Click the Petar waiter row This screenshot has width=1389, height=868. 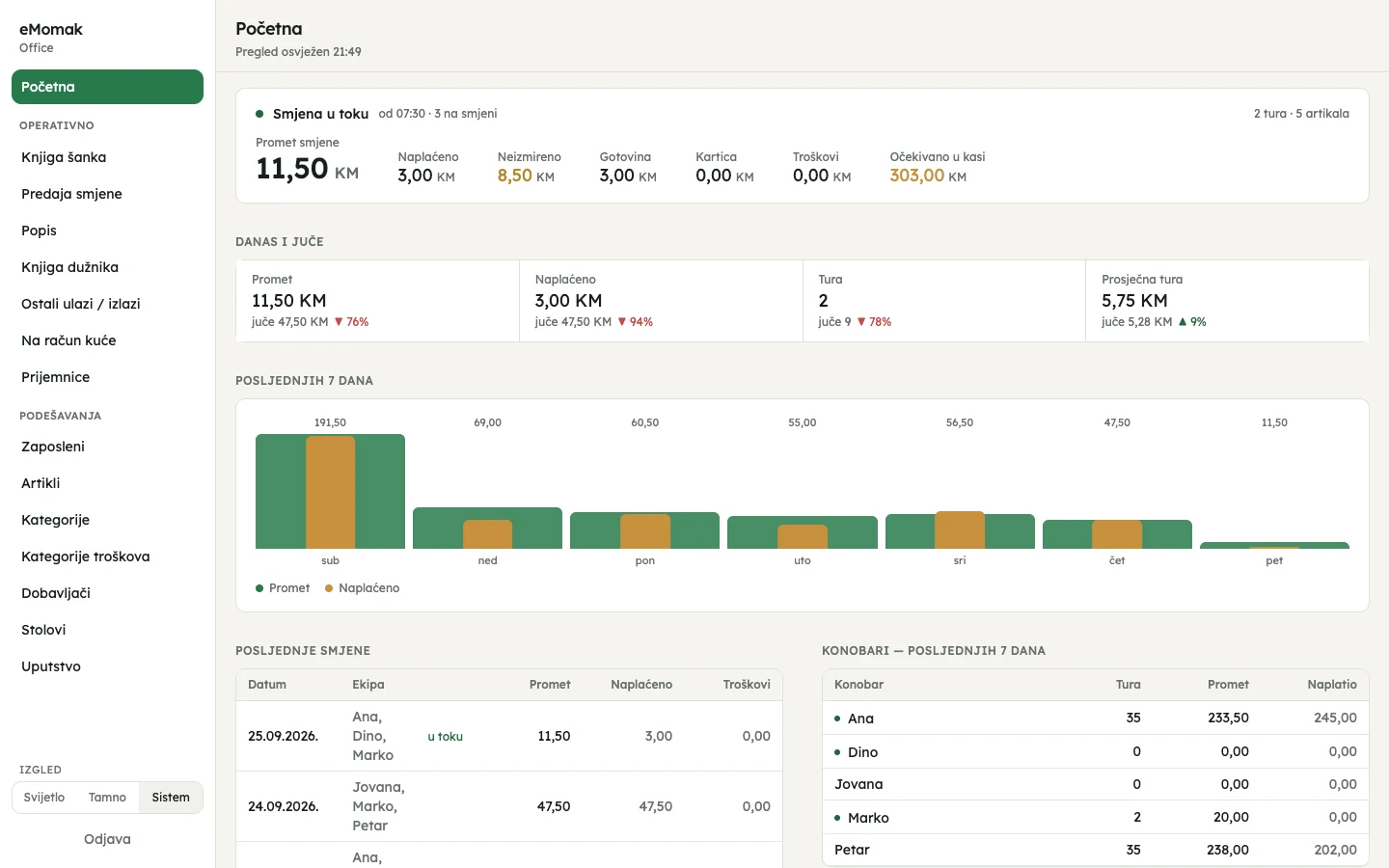click(1095, 850)
